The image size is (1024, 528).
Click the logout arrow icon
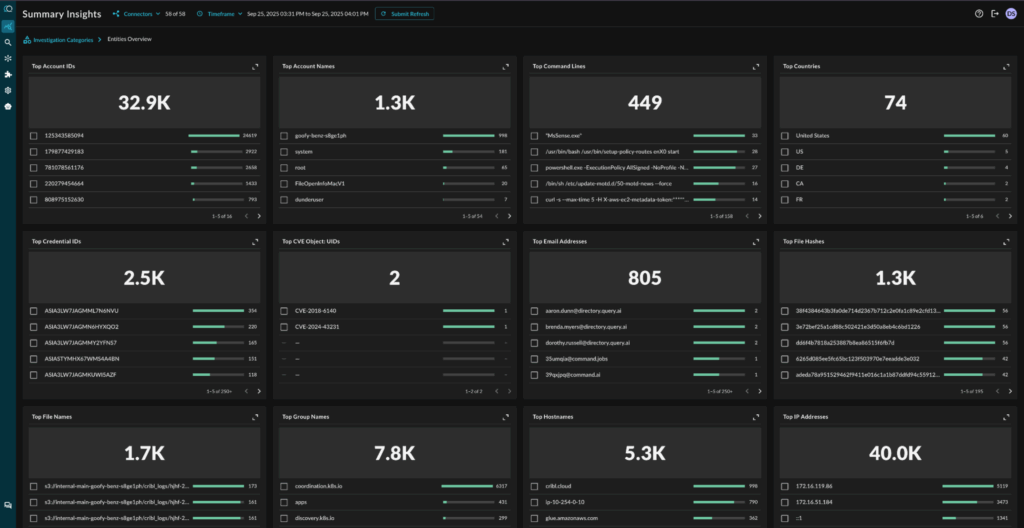tap(994, 13)
